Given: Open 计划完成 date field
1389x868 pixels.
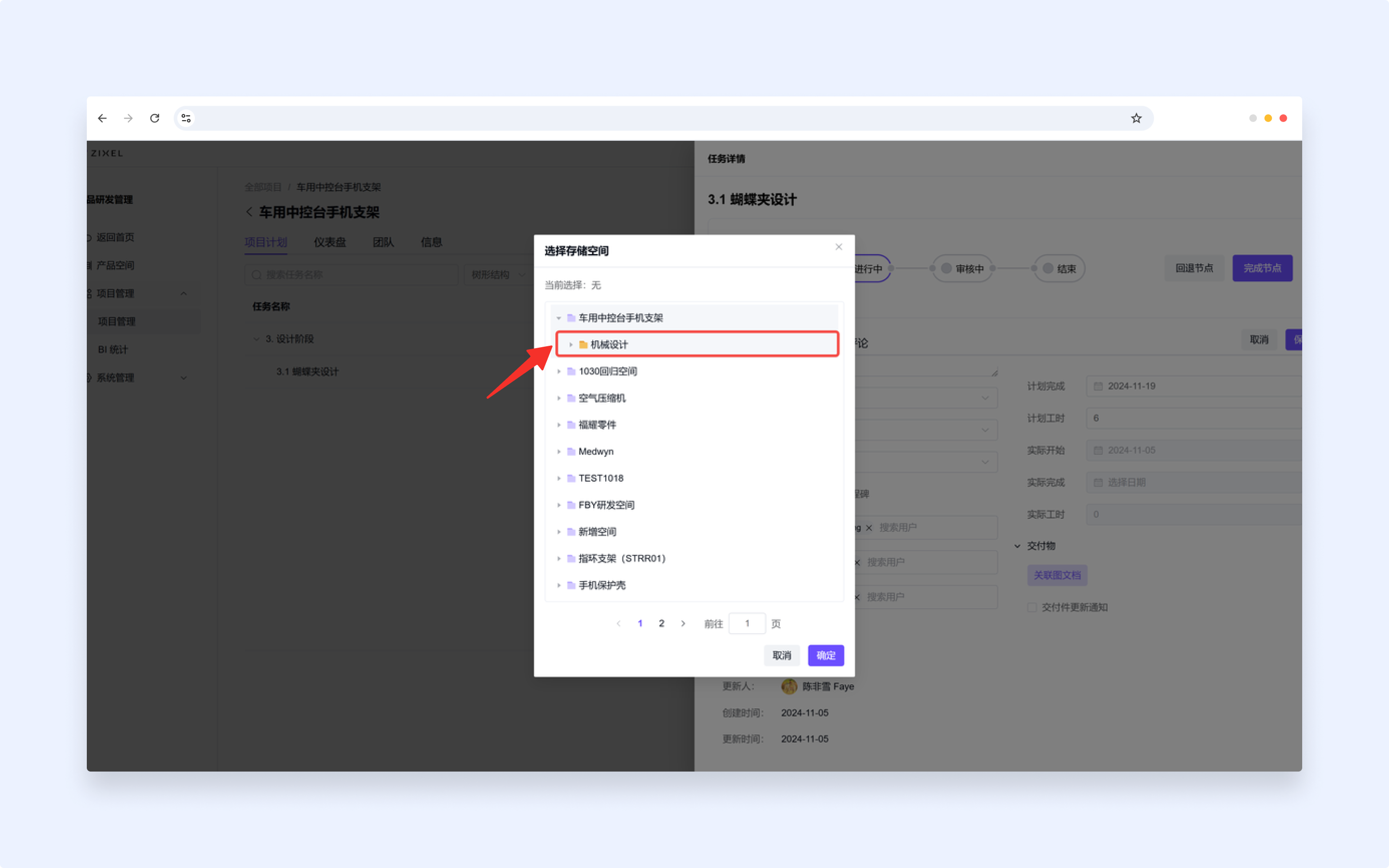Looking at the screenshot, I should pyautogui.click(x=1193, y=386).
